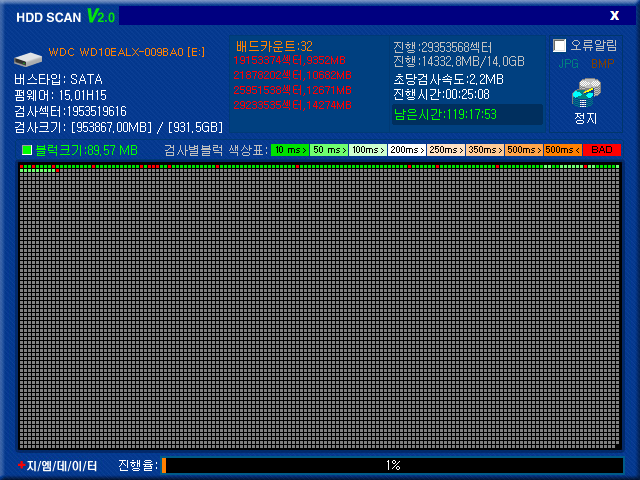
Task: Click the HDD SCAN V2.0 title
Action: 66,17
